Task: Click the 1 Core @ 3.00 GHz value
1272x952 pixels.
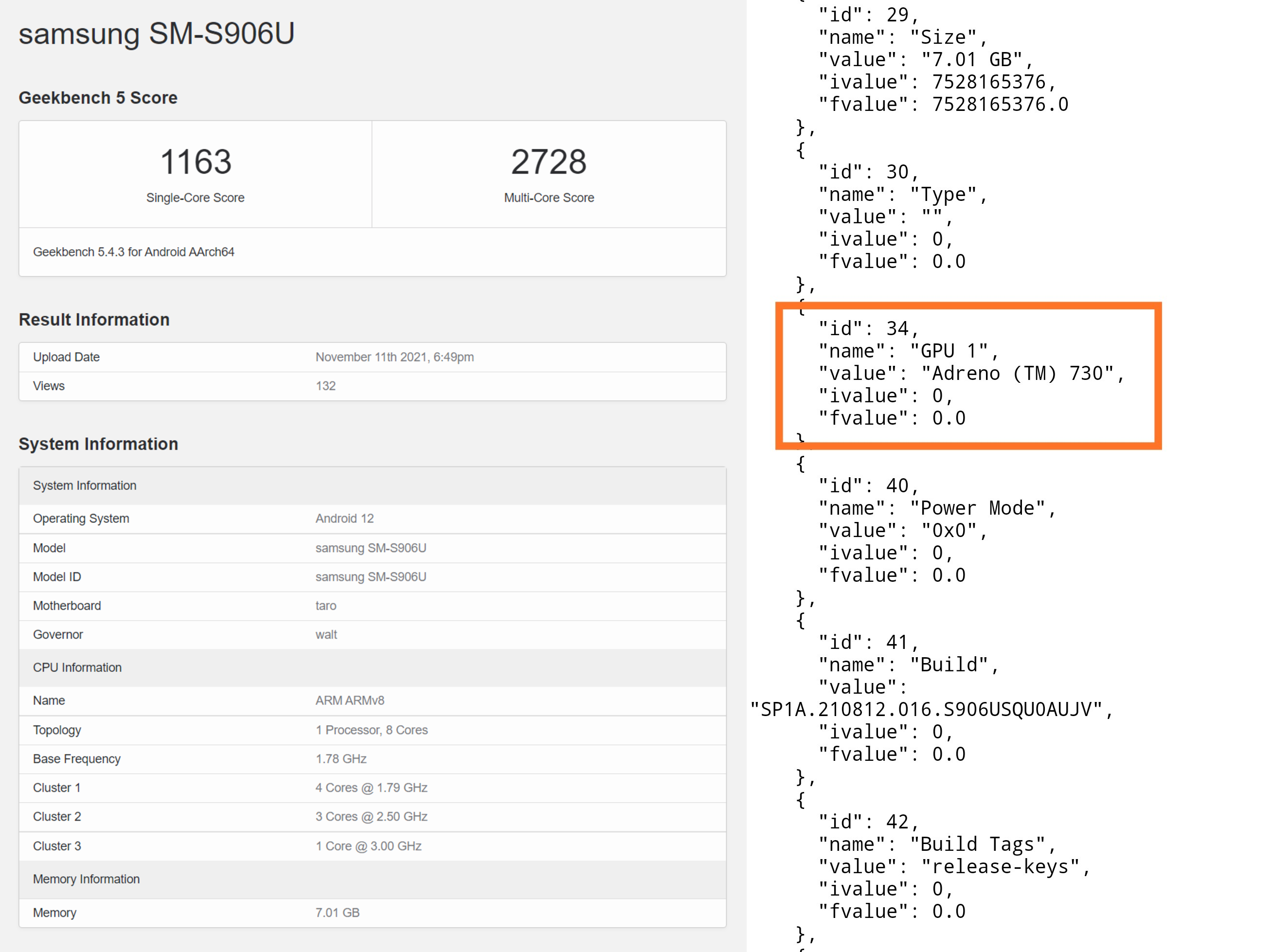Action: 369,846
